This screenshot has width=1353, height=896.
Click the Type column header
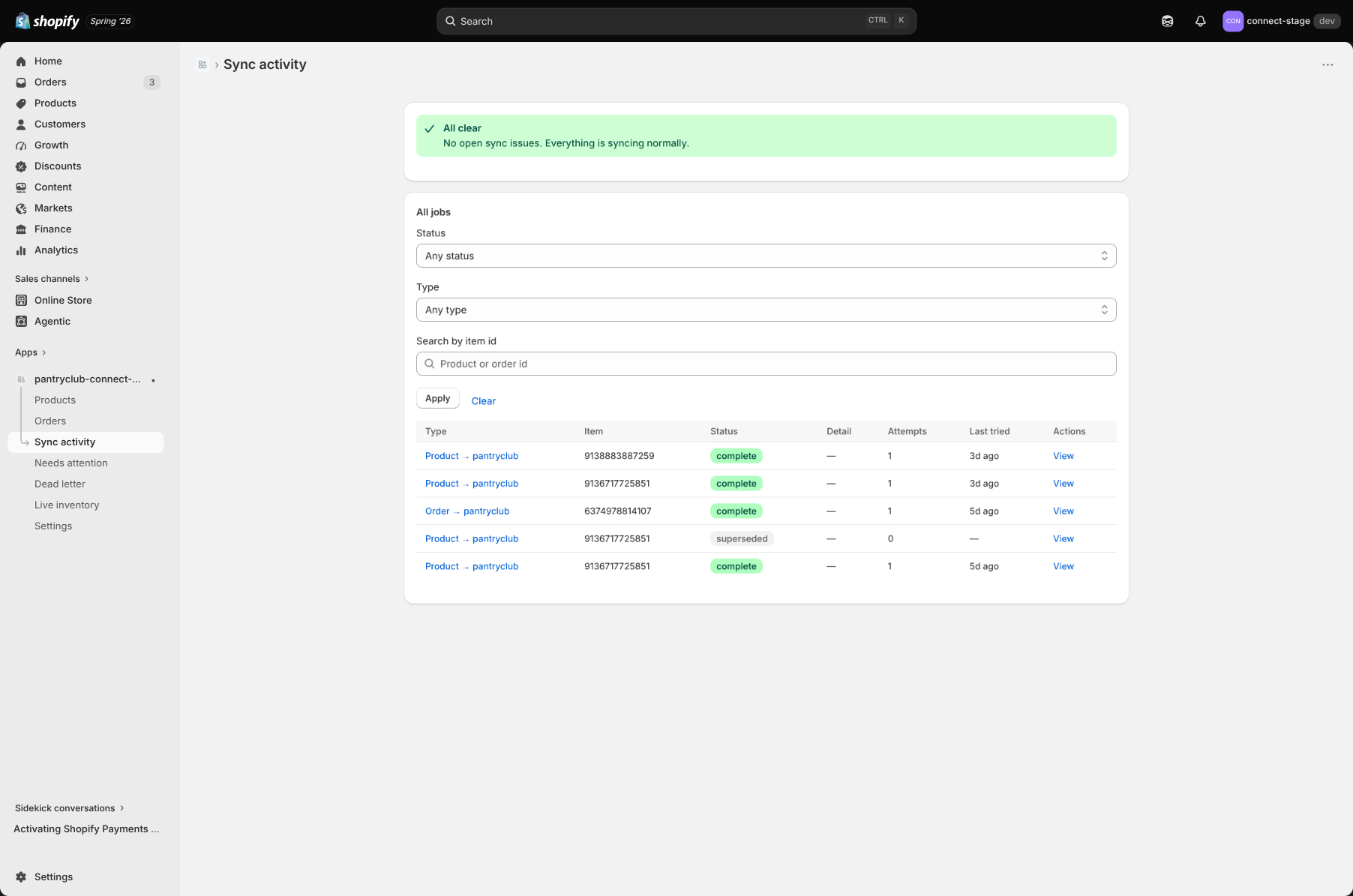(x=436, y=432)
